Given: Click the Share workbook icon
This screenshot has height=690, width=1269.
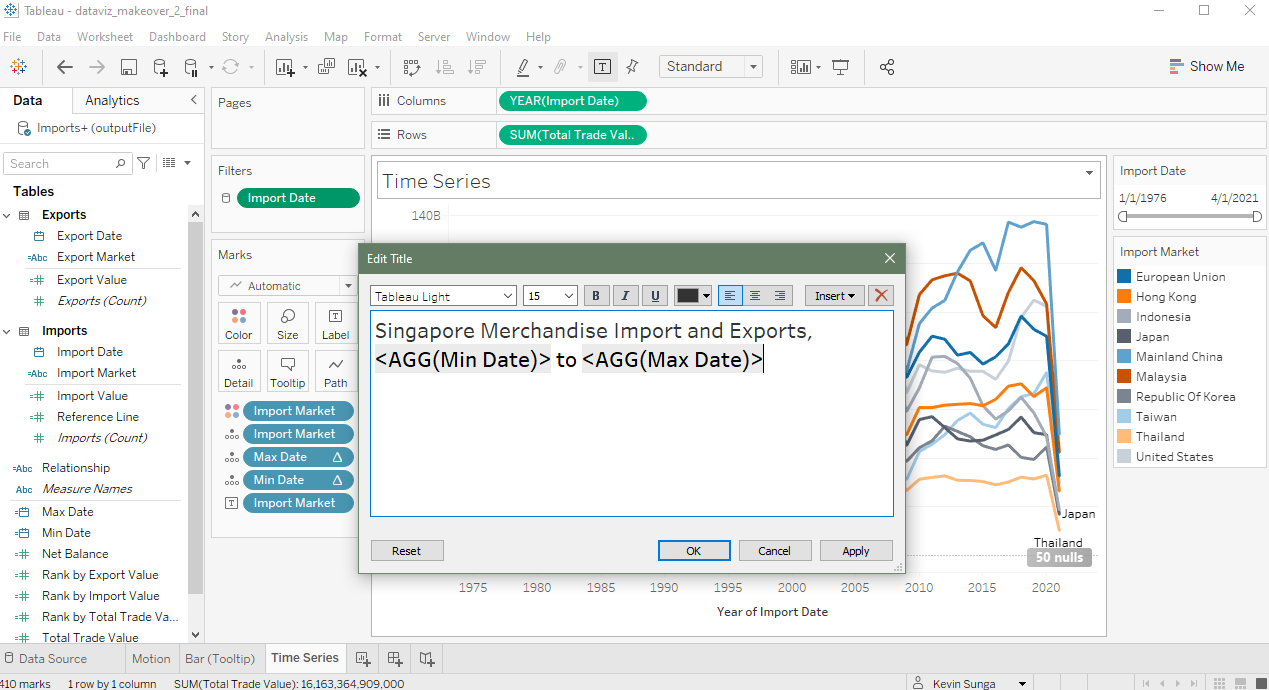Looking at the screenshot, I should point(886,67).
